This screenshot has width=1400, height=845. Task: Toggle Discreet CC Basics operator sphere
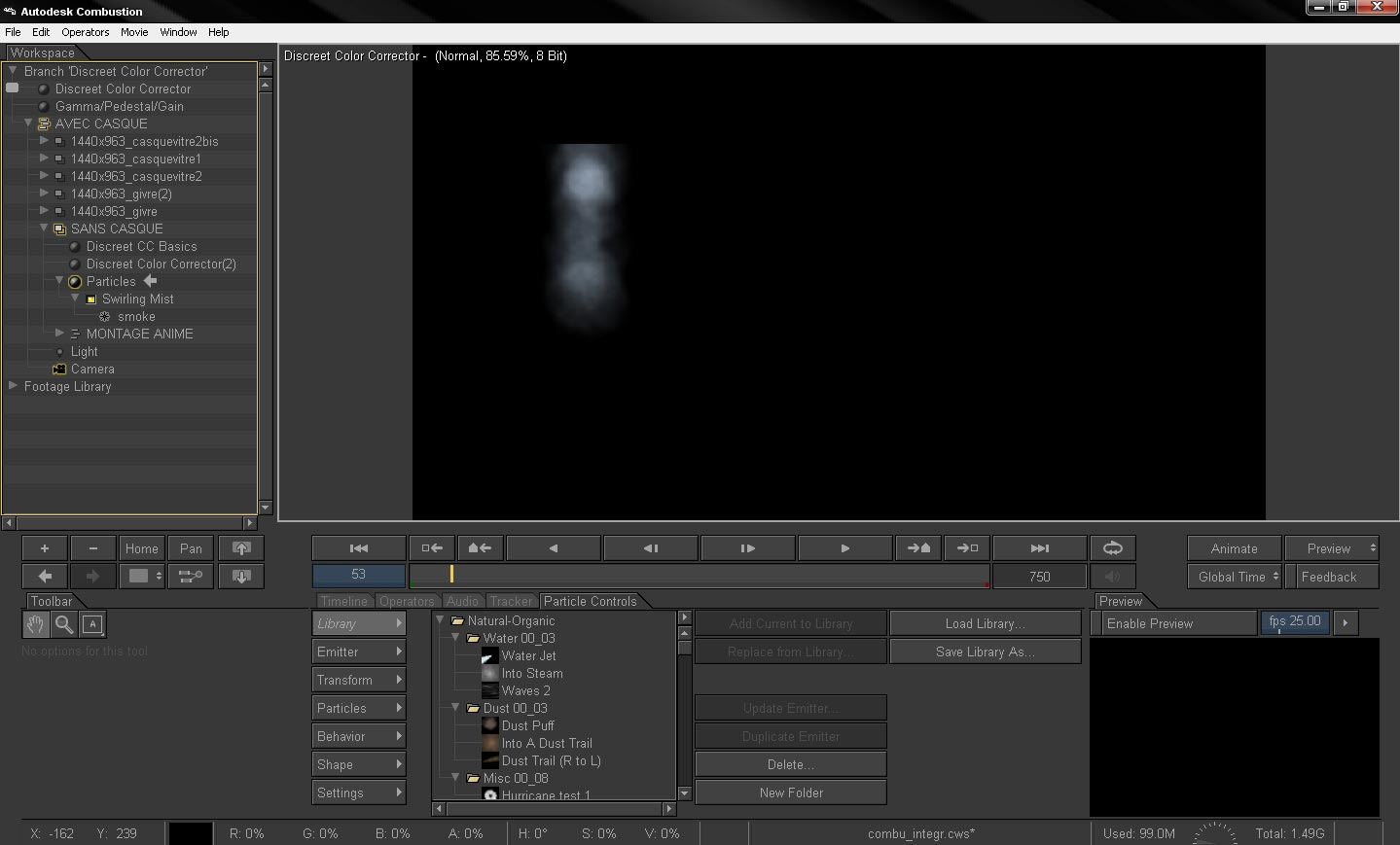(x=74, y=247)
